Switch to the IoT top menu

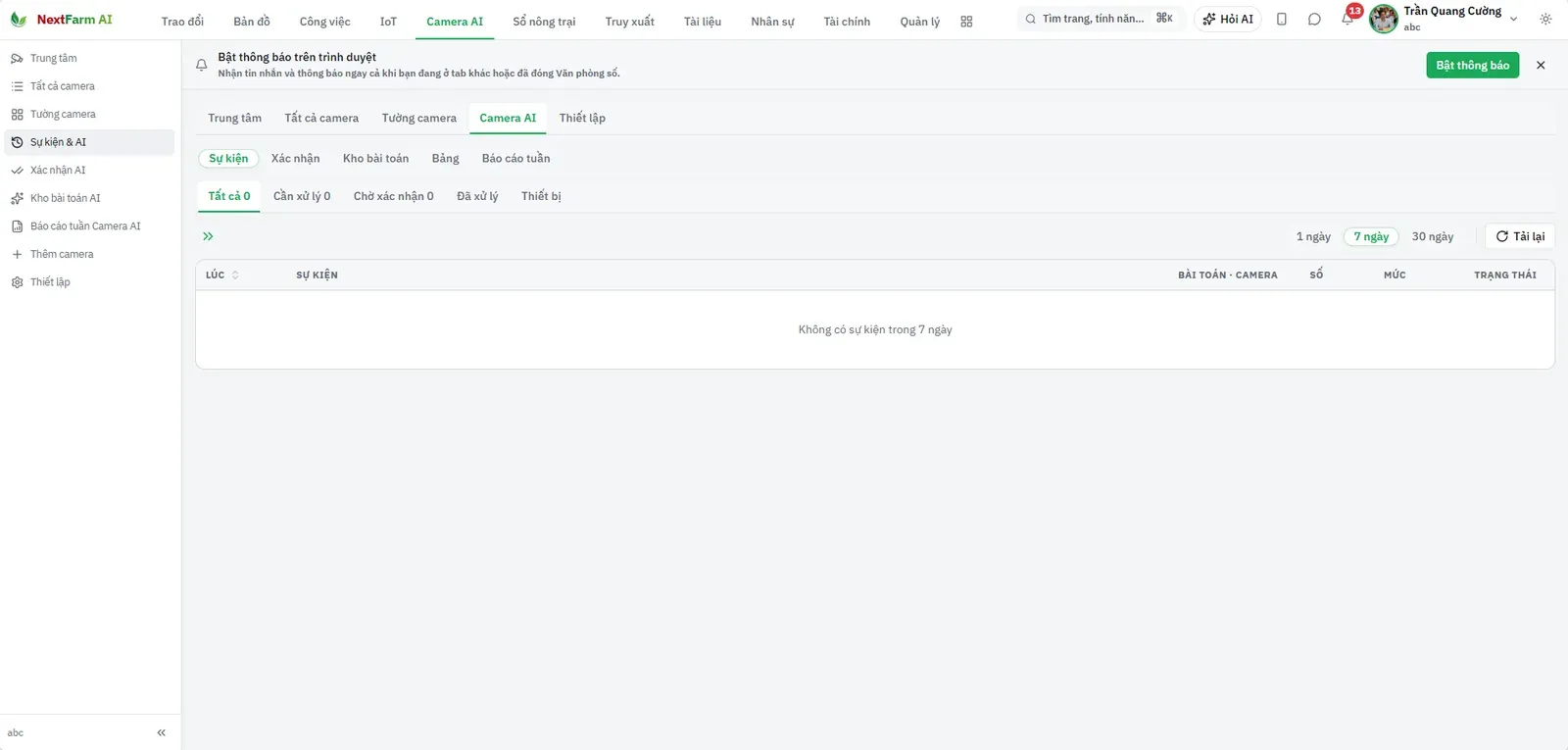pos(388,22)
